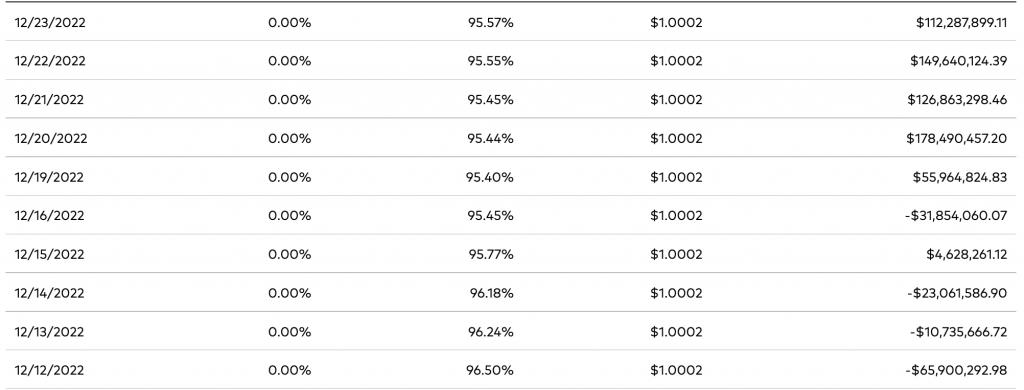This screenshot has width=1024, height=390.
Task: Select the 12/21/2022 date cell
Action: coord(49,100)
